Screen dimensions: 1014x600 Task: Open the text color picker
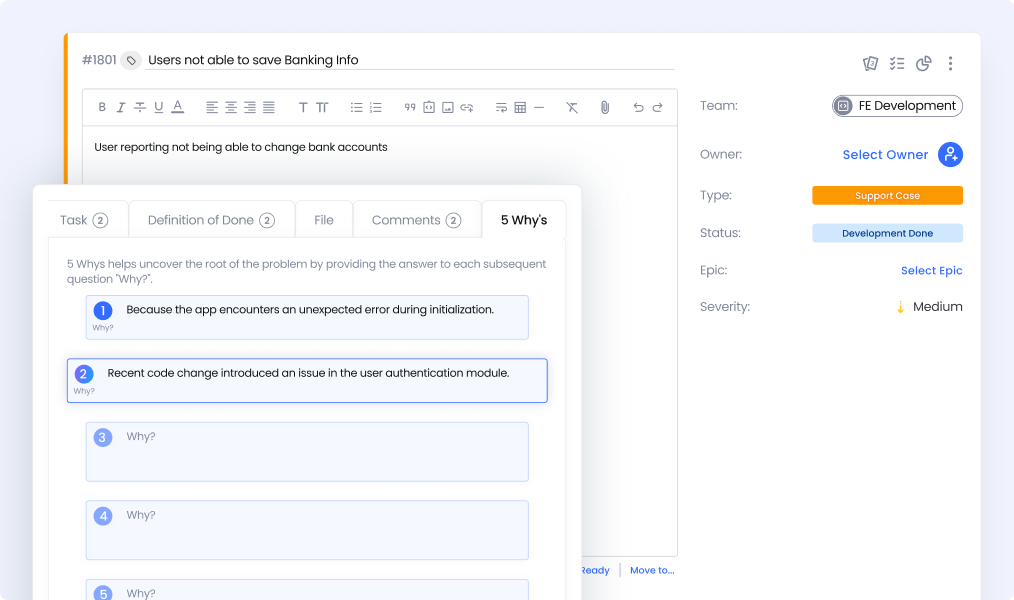tap(177, 107)
